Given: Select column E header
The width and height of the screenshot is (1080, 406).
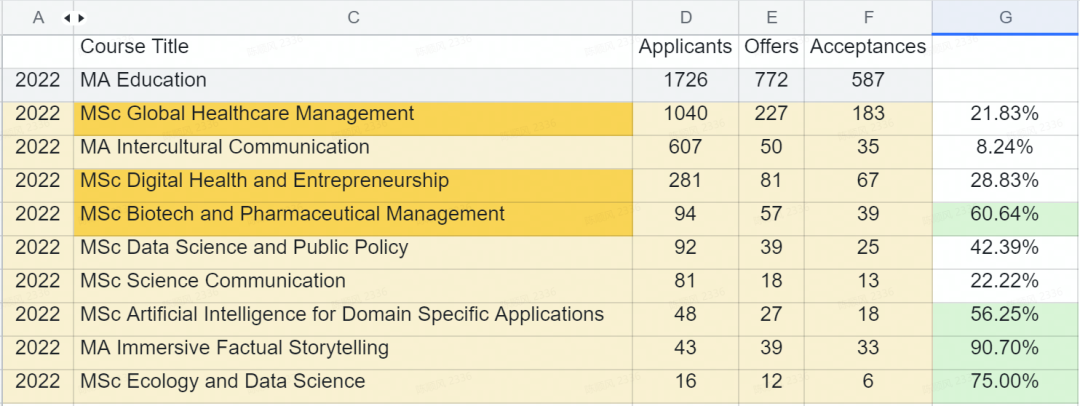Looking at the screenshot, I should [771, 18].
